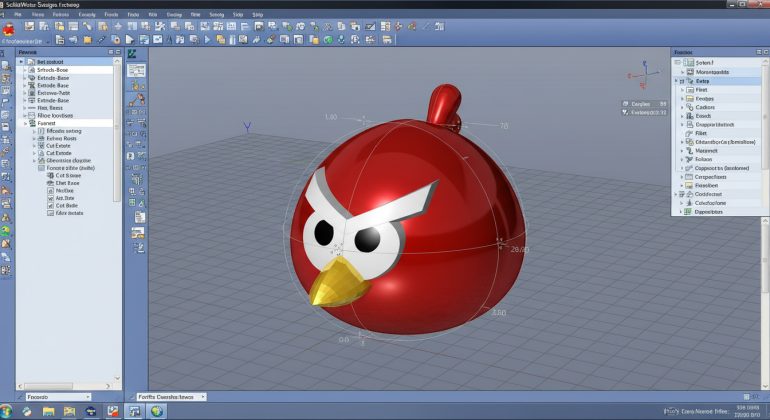Click the first icon in the left sidebar strip
This screenshot has height=420, width=770.
[5, 64]
